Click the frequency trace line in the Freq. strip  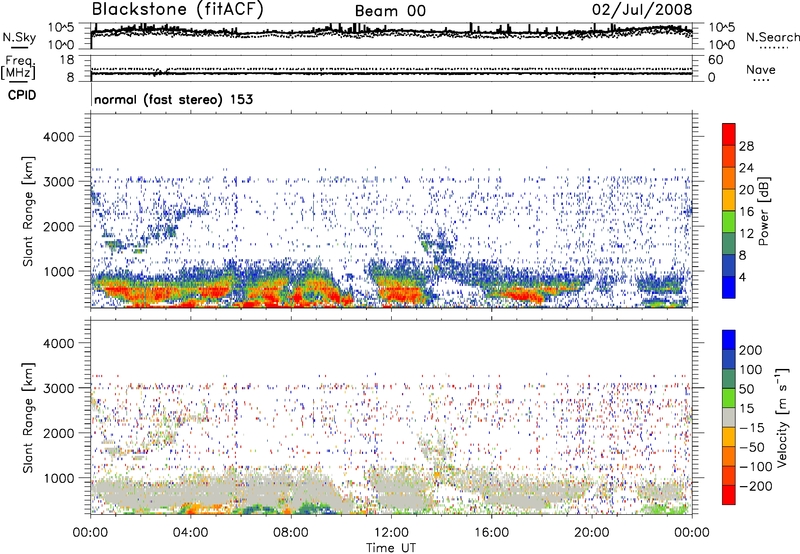391,73
